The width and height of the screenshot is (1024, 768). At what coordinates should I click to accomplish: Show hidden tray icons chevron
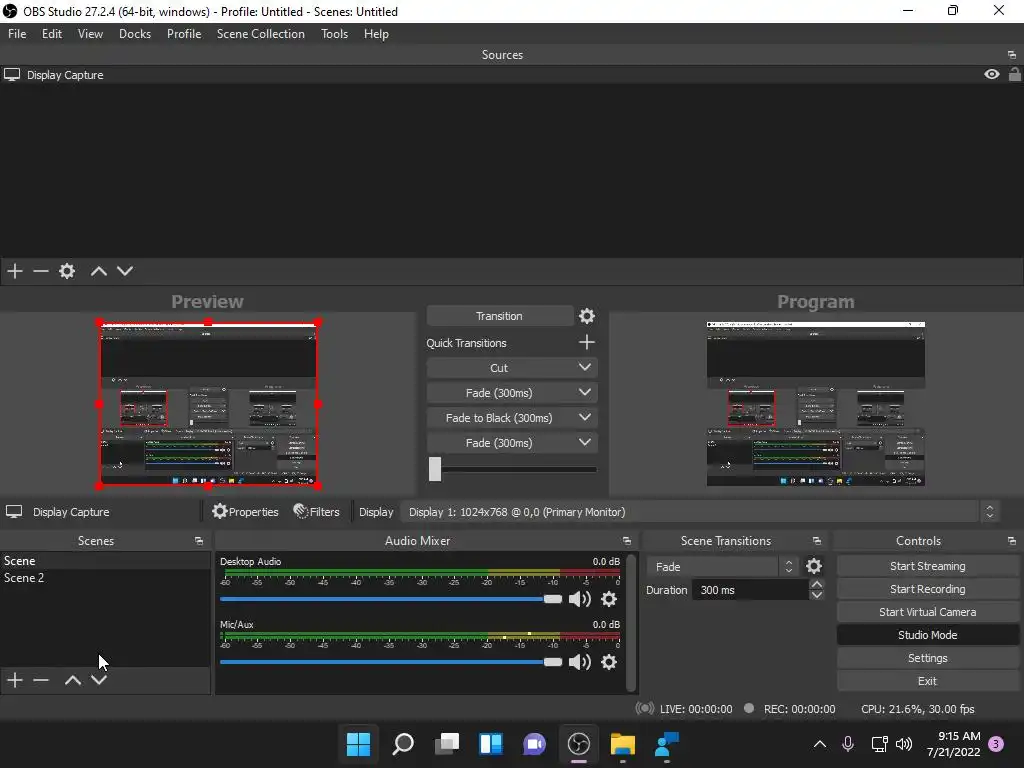coord(820,744)
